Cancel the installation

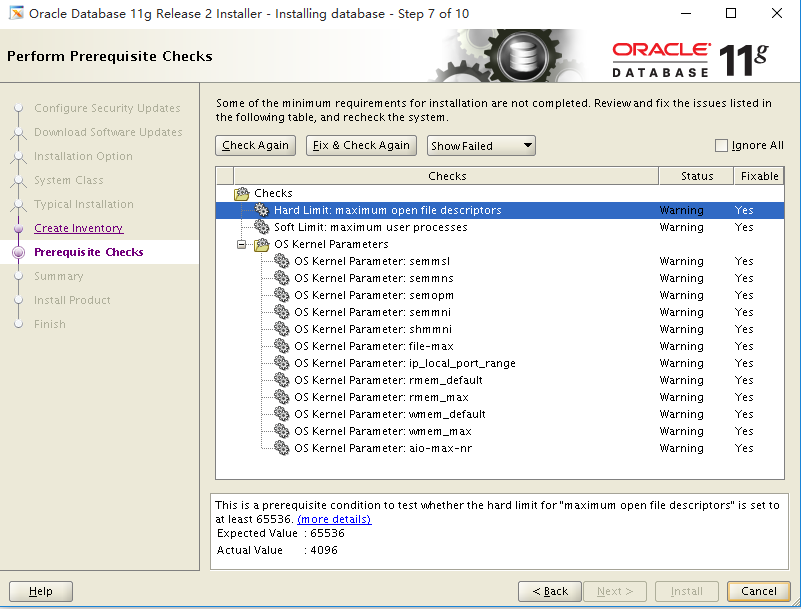pyautogui.click(x=759, y=591)
